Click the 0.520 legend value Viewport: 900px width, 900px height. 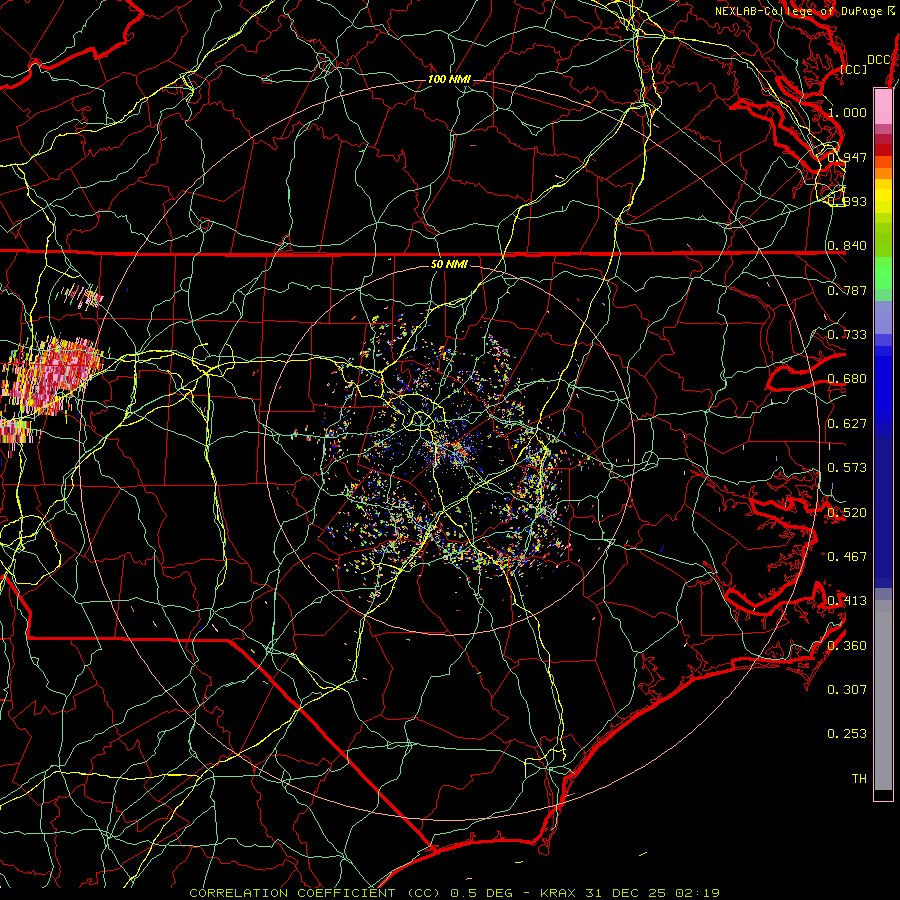point(848,513)
